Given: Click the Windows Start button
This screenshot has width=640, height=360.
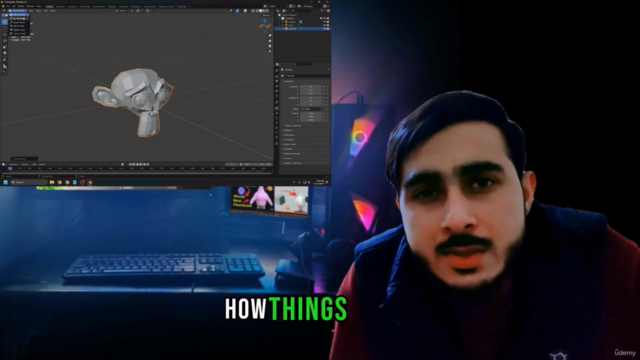Looking at the screenshot, I should coord(6,182).
